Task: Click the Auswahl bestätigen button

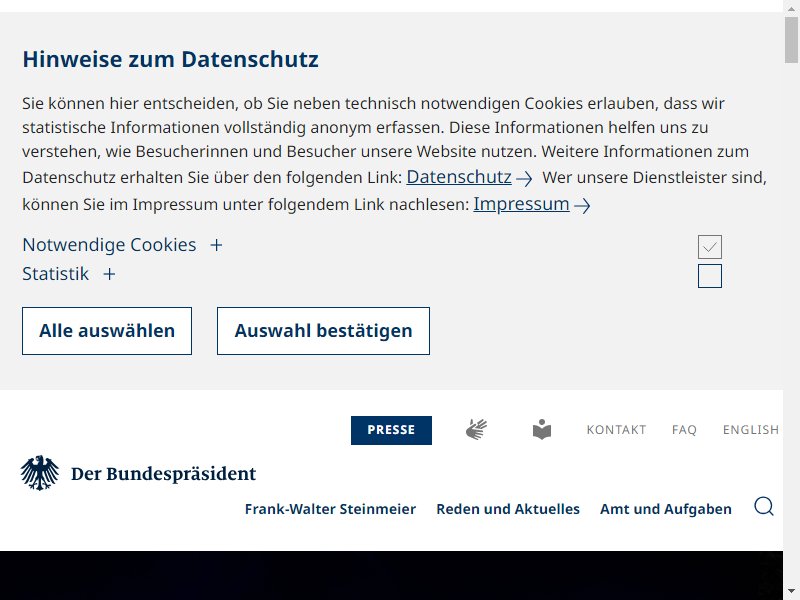Action: (x=323, y=331)
